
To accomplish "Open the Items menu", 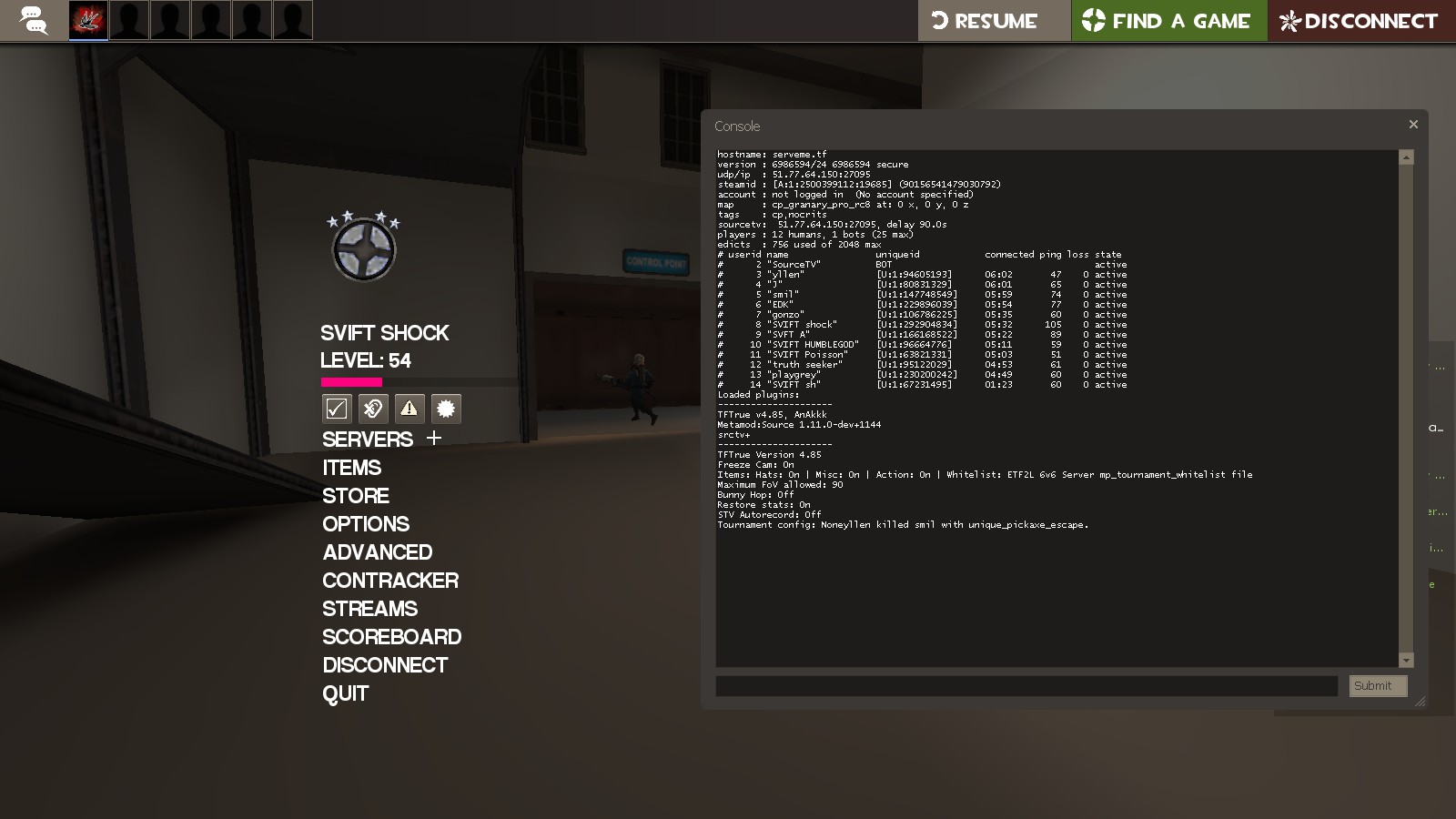I will point(351,468).
